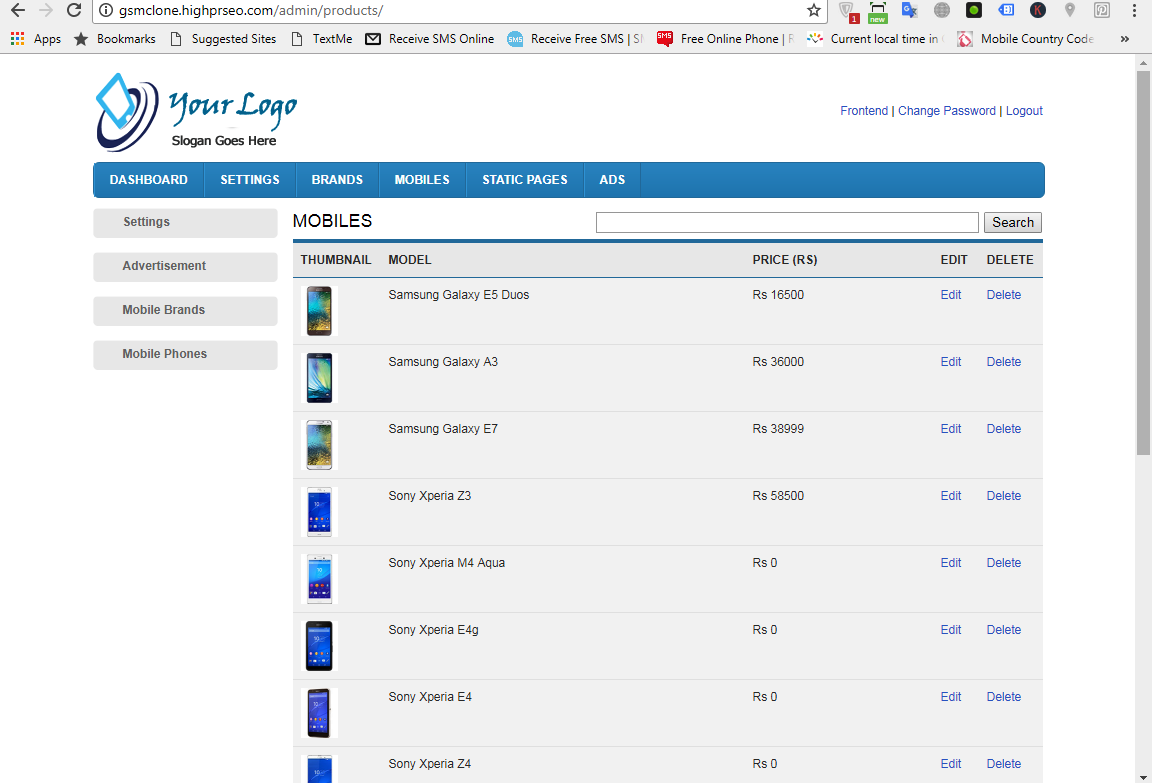Click the grey globe extension icon

[942, 10]
